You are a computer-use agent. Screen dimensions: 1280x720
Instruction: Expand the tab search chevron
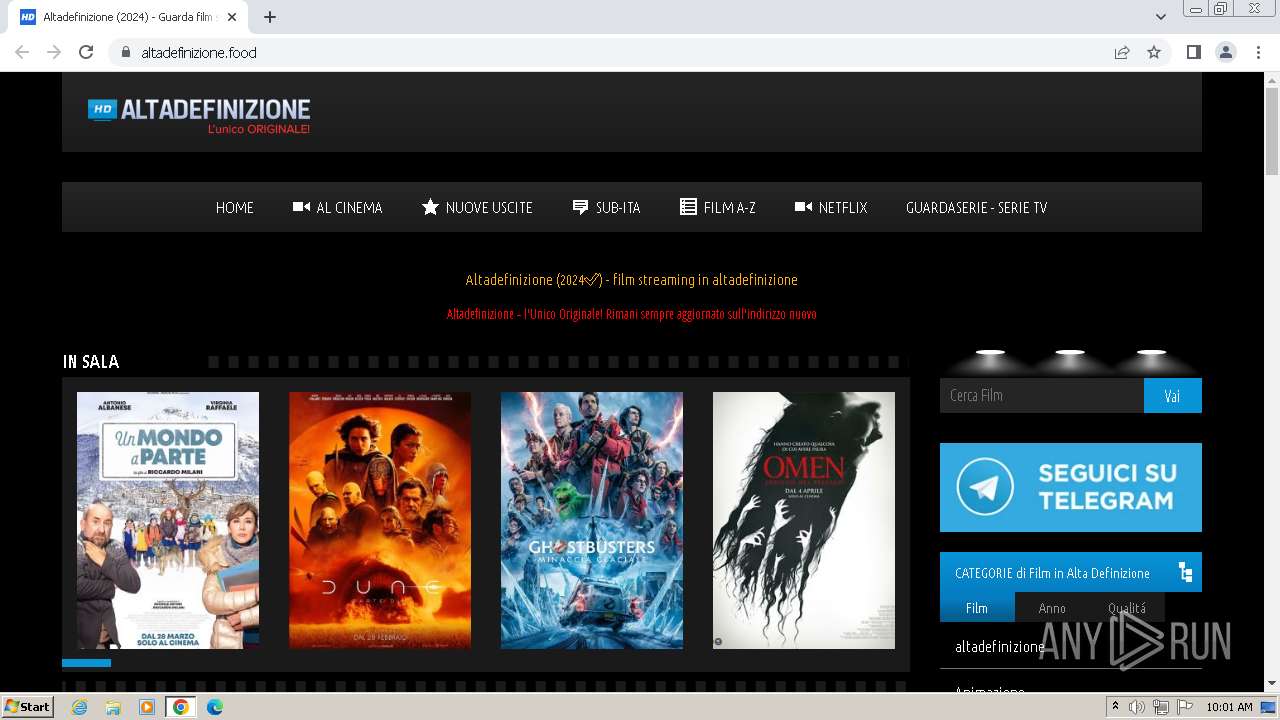tap(1161, 17)
